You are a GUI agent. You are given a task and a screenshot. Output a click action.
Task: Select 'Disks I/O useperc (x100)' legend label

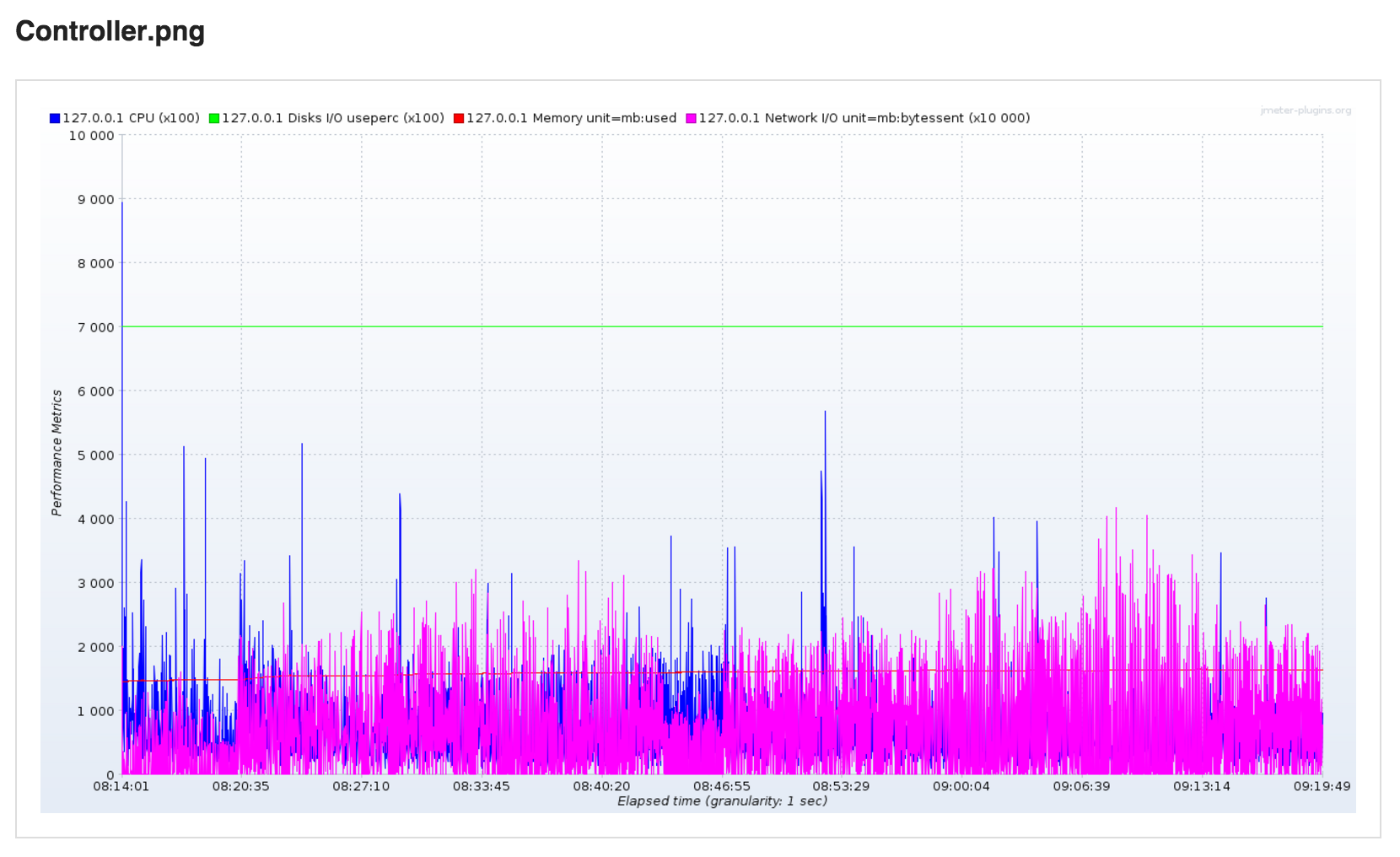(366, 118)
